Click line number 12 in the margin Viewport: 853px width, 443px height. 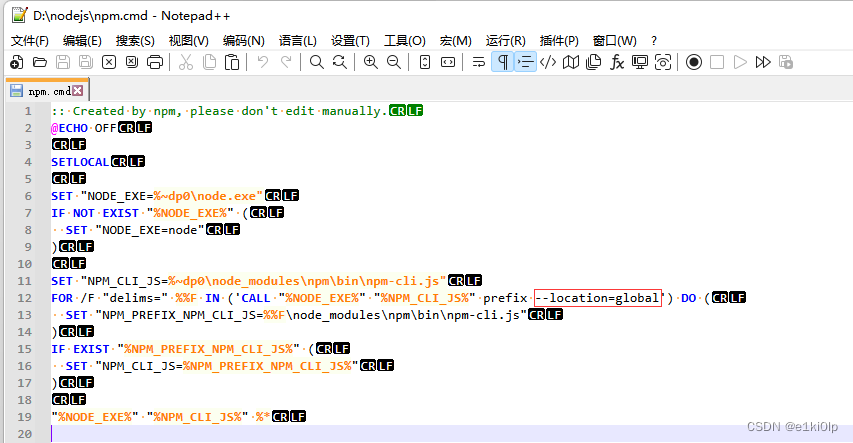[24, 298]
